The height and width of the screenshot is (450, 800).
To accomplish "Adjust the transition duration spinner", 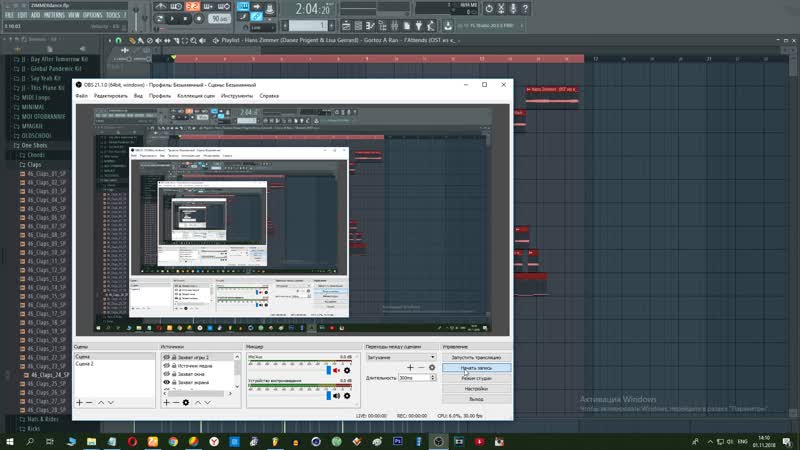I will click(433, 378).
